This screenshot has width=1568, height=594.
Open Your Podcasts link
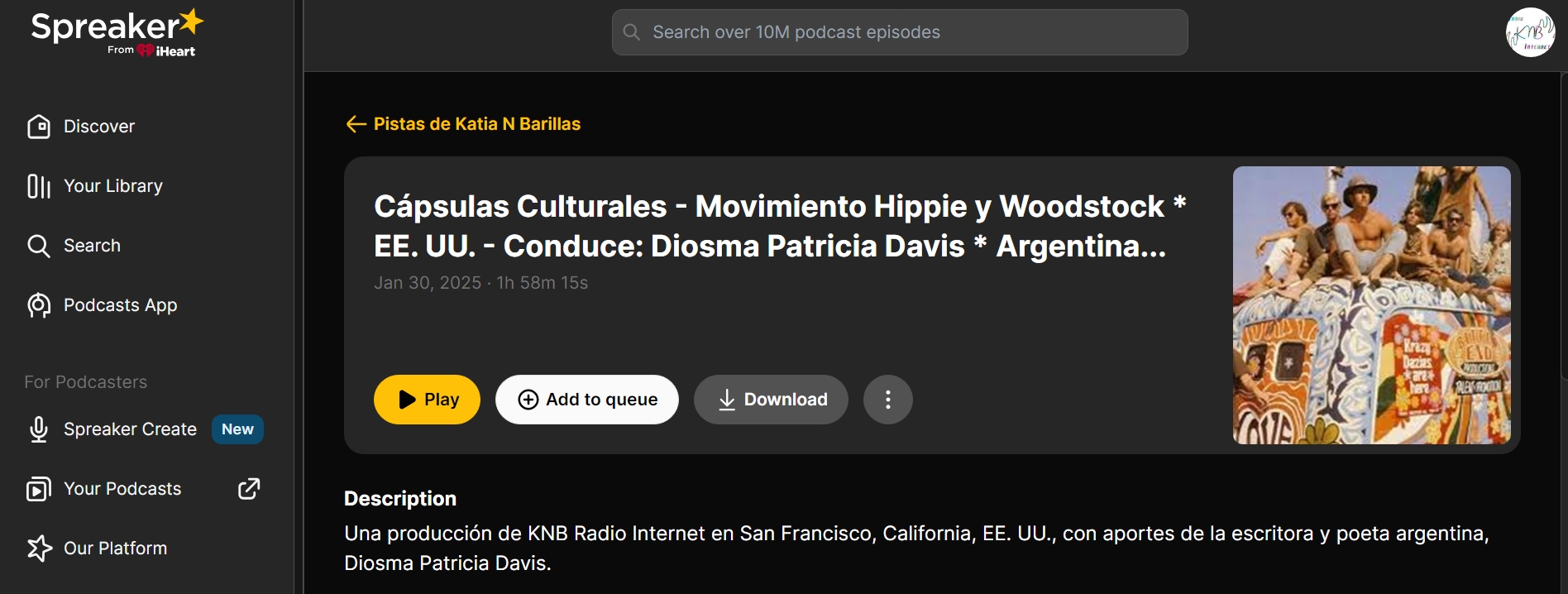point(104,489)
